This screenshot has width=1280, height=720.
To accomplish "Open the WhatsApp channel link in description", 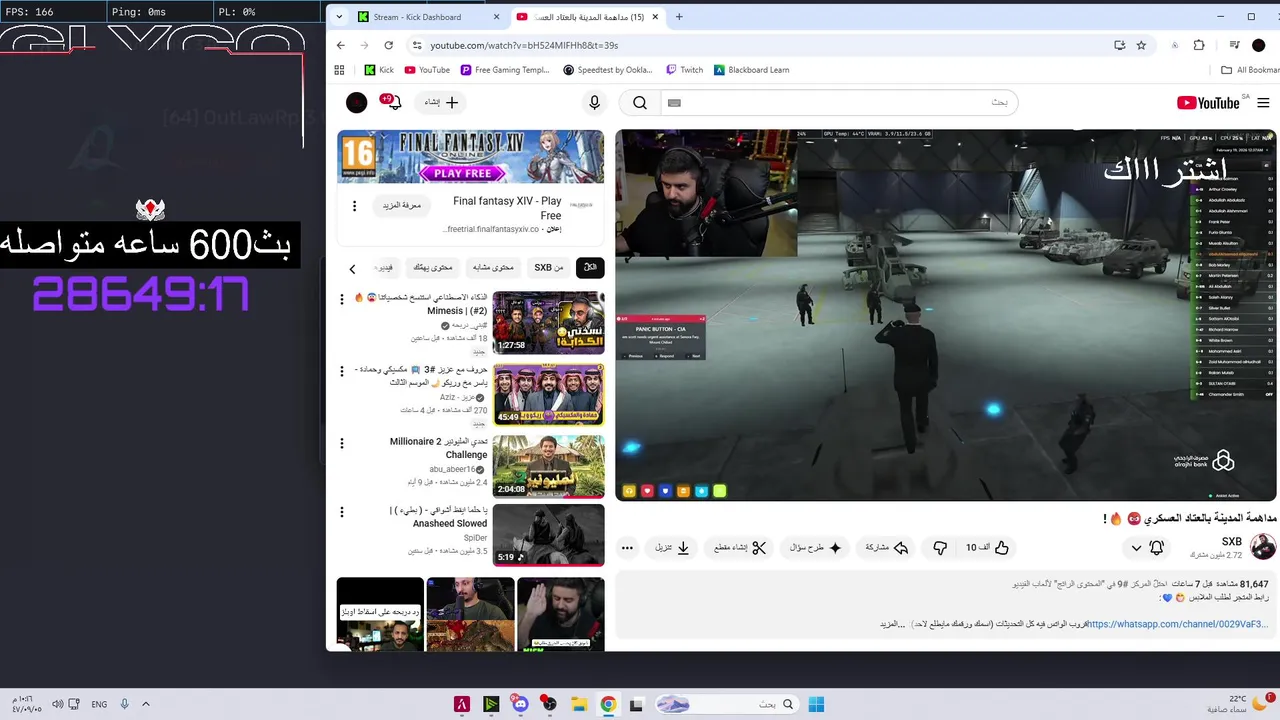I will [1178, 624].
